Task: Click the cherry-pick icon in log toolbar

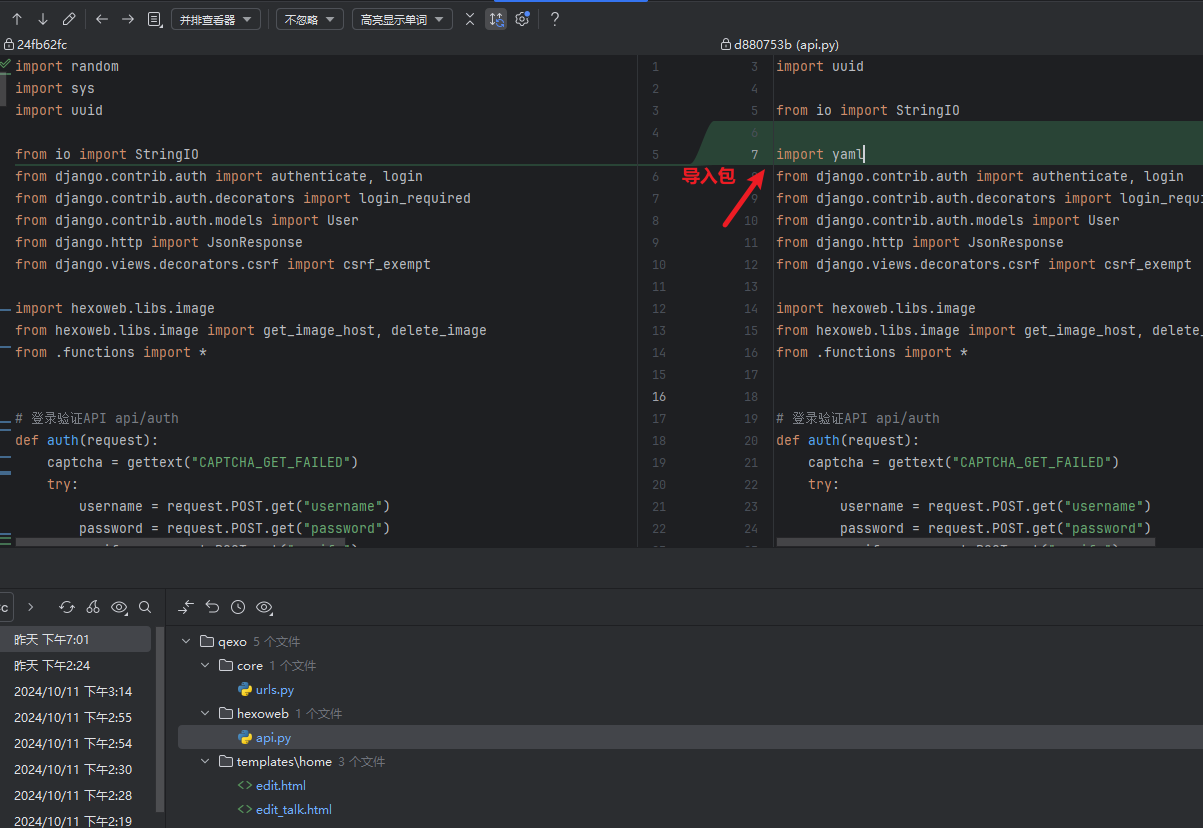Action: point(93,607)
